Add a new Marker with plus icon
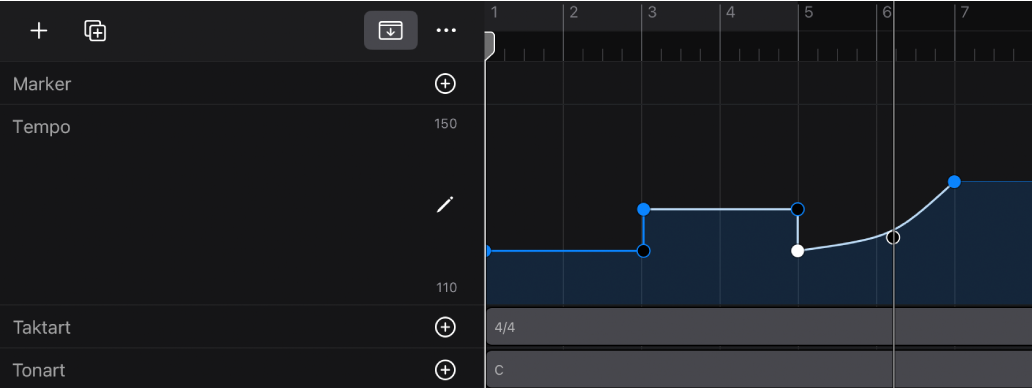Screen dimensions: 1032x388 tap(446, 84)
